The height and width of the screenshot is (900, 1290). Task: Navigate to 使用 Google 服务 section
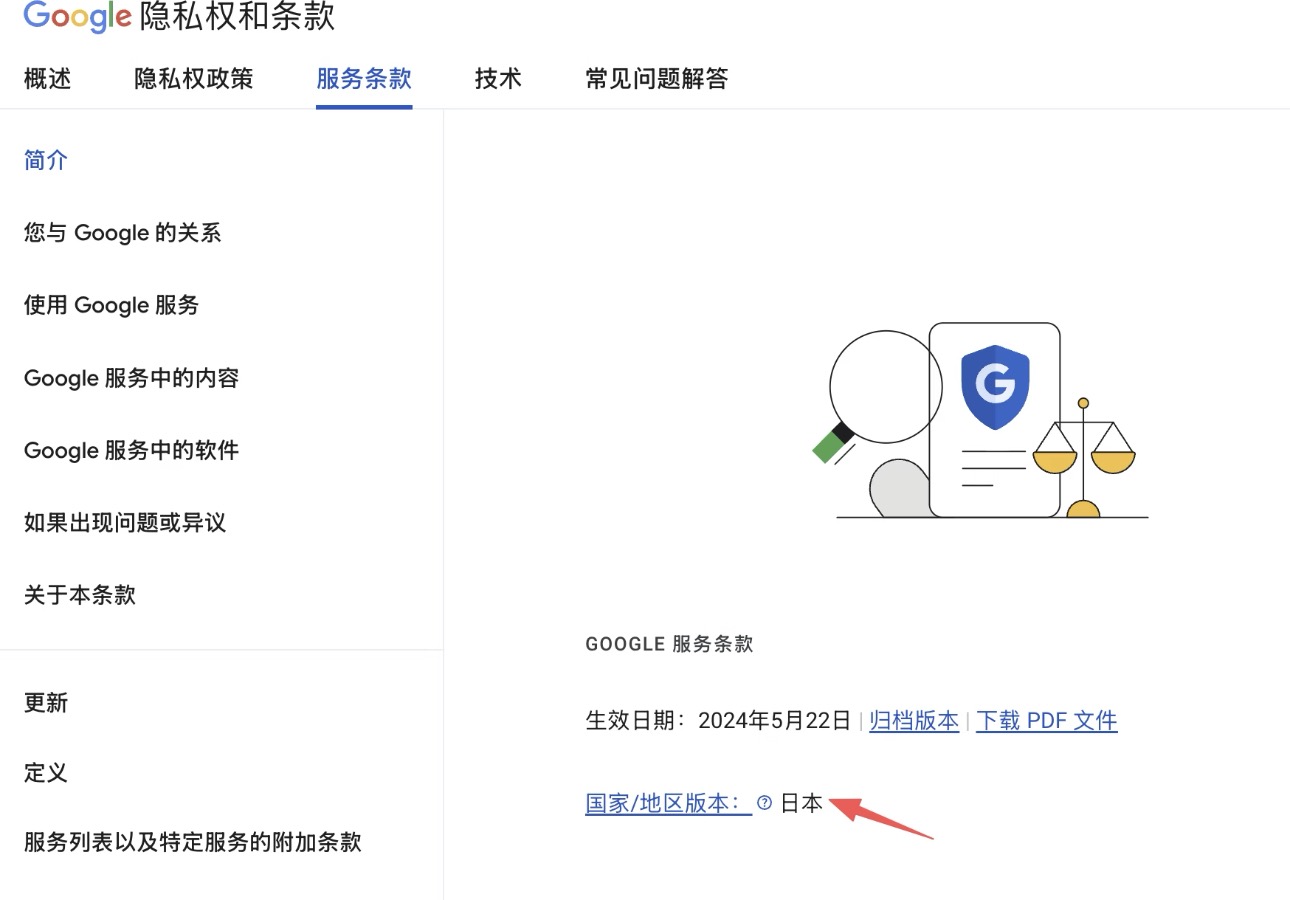pos(111,305)
